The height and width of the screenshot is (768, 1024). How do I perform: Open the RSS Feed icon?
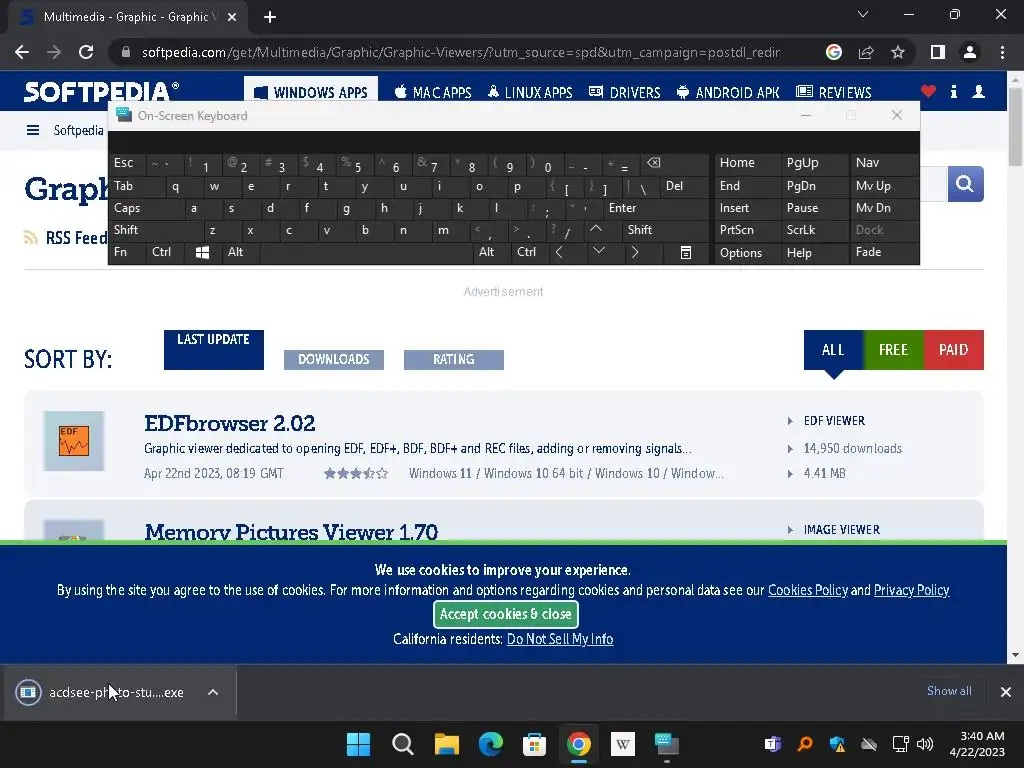[31, 238]
